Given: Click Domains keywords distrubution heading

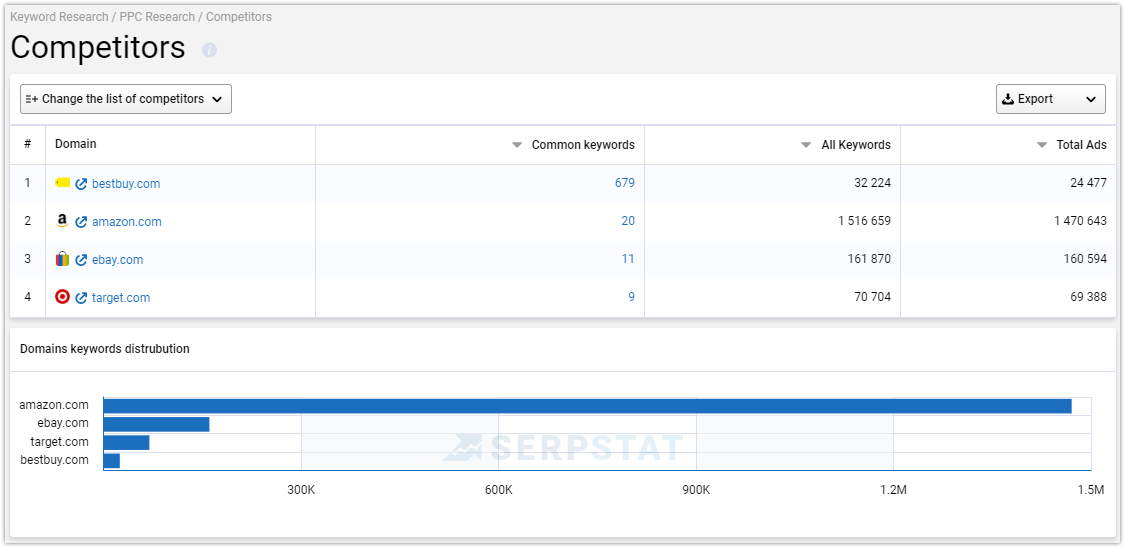Looking at the screenshot, I should [x=105, y=349].
